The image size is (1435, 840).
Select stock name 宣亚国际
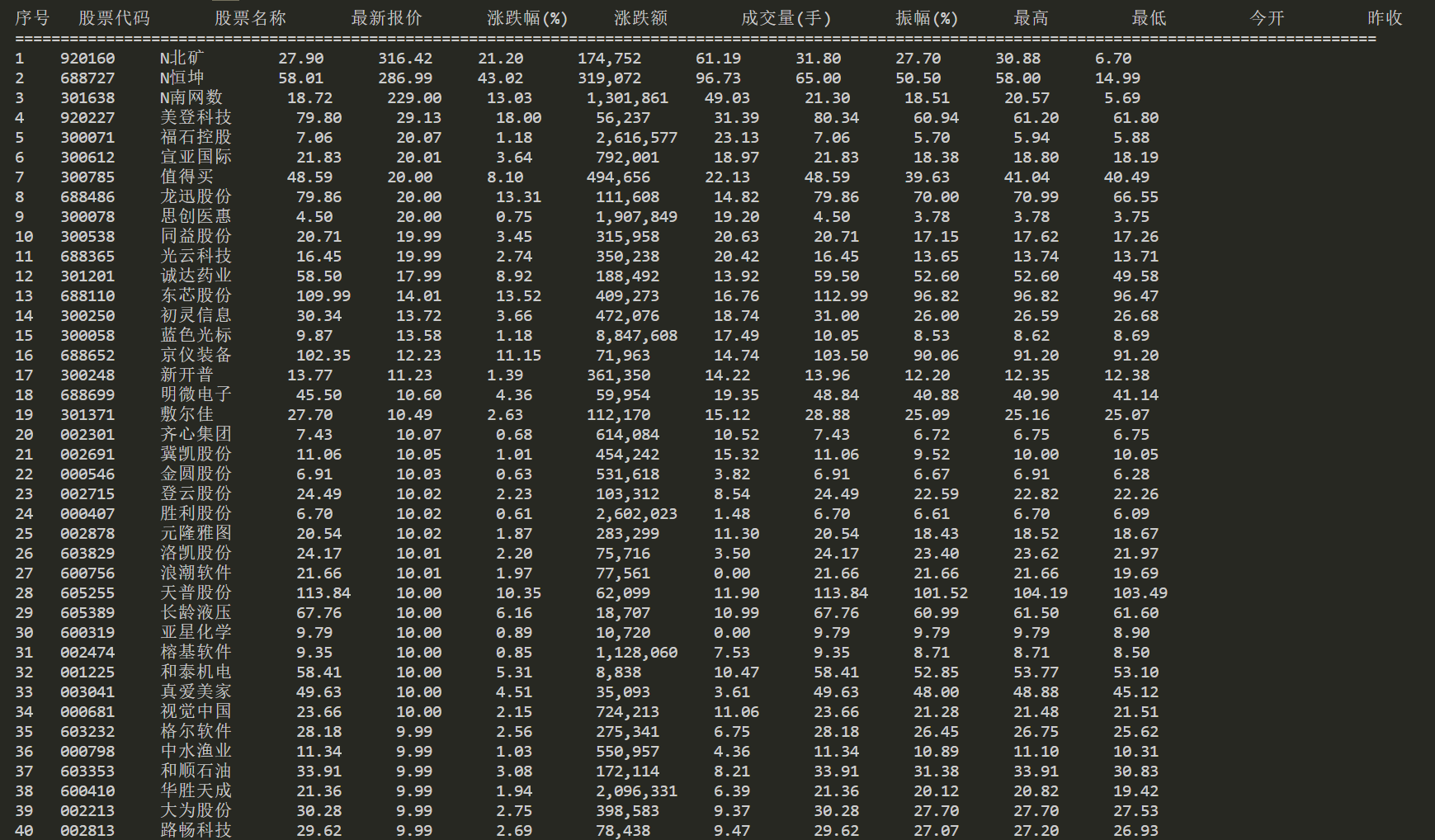(196, 157)
